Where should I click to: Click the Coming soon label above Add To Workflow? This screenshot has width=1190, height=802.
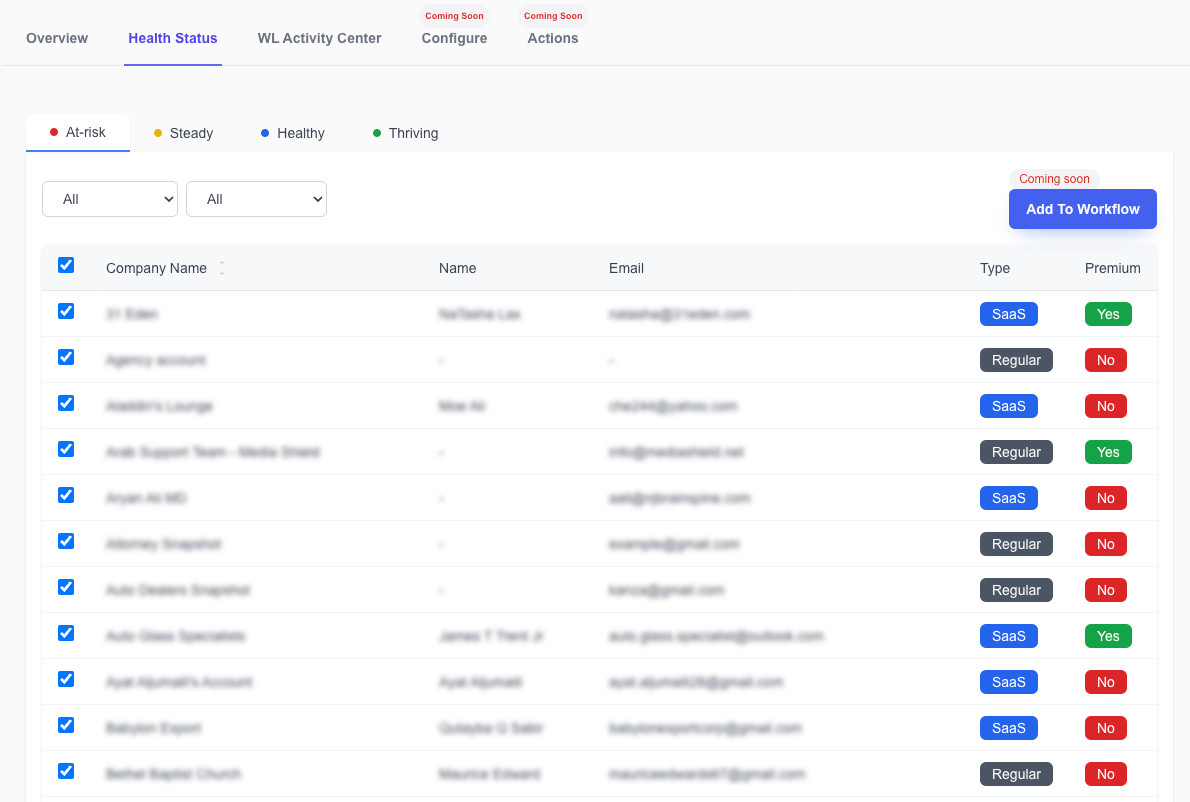pyautogui.click(x=1054, y=178)
